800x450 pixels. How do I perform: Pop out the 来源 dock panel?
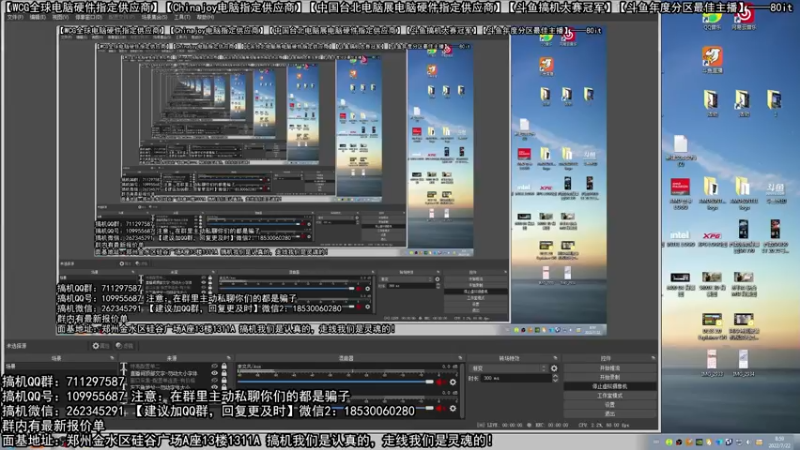click(x=228, y=358)
